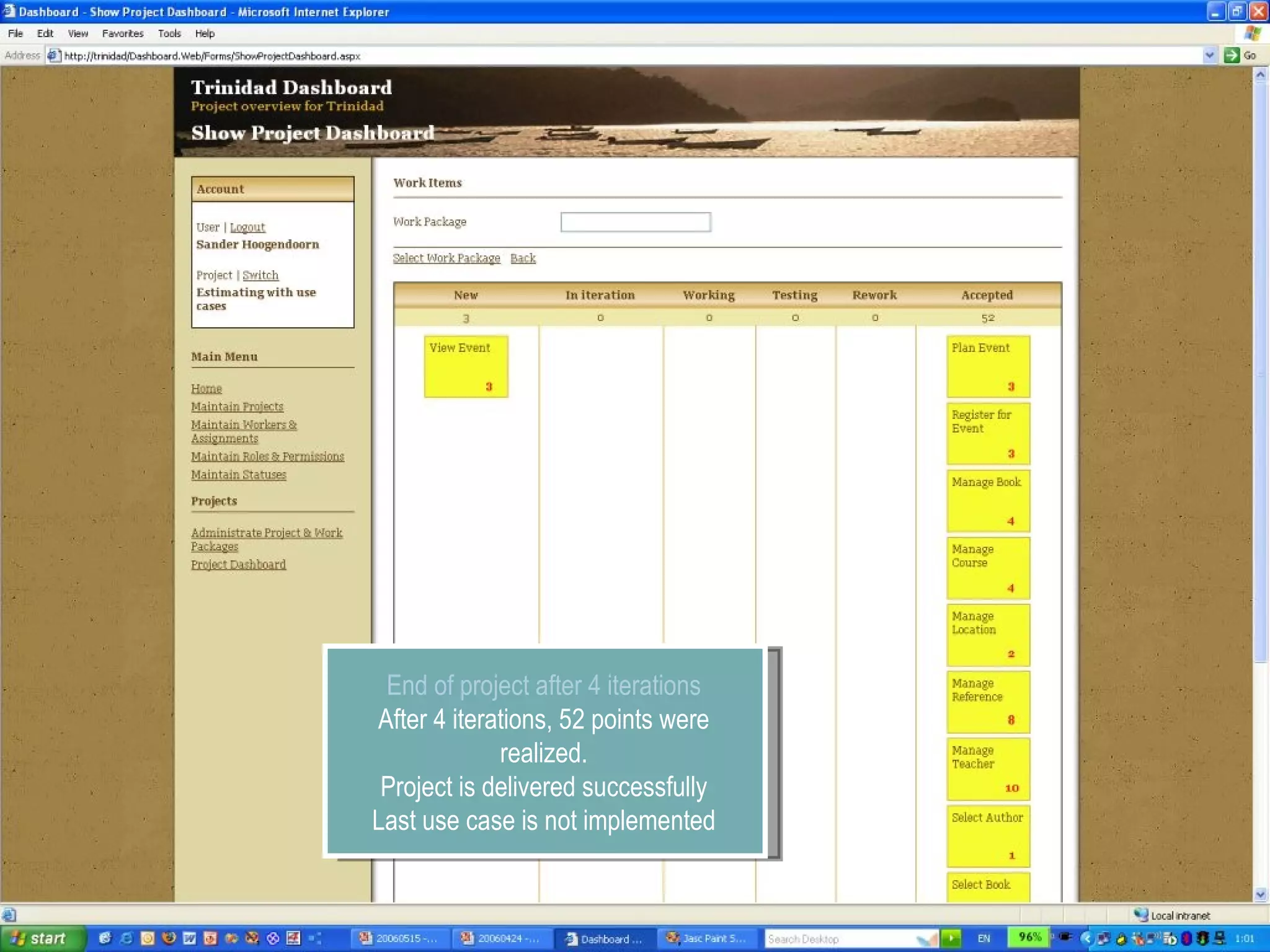Expand the hidden system tray icons chevron
Viewport: 1270px width, 952px height.
click(1086, 938)
